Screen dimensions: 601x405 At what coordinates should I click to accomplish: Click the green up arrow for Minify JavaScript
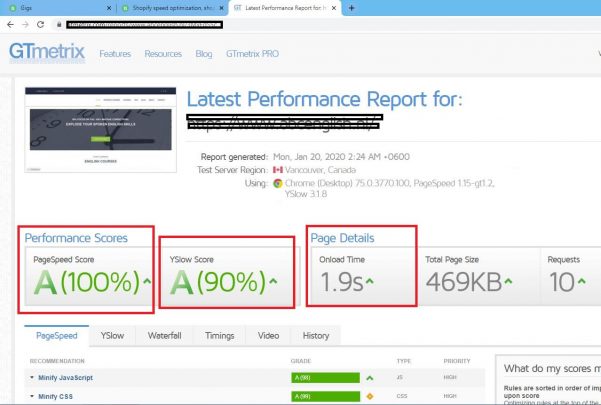click(369, 378)
